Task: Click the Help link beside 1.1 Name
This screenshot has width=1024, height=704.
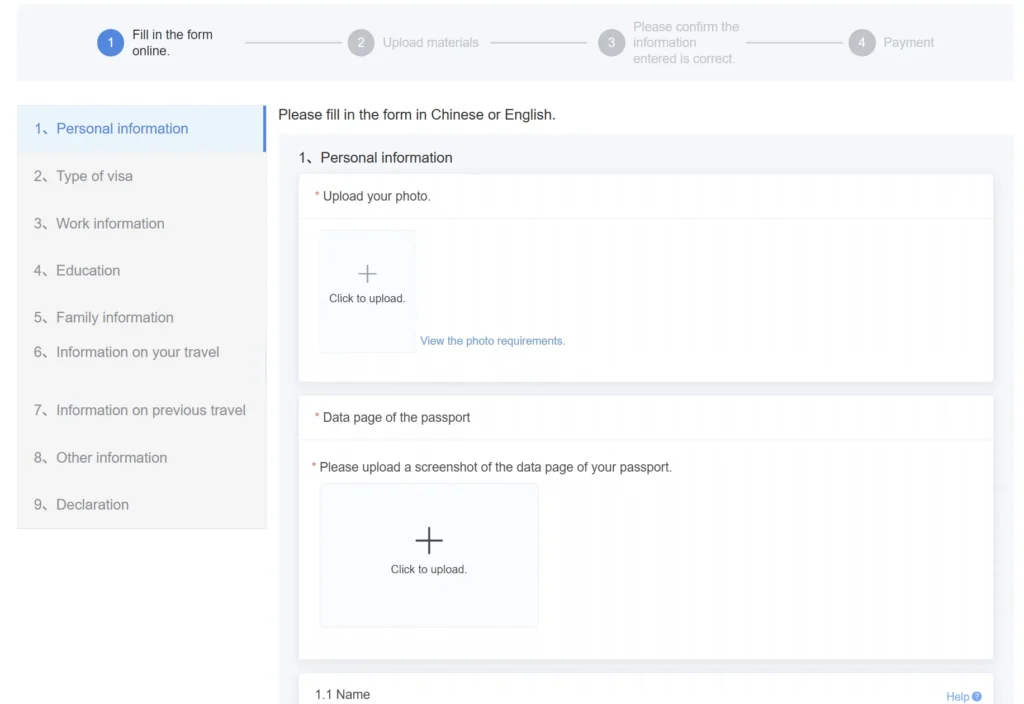Action: coord(957,697)
